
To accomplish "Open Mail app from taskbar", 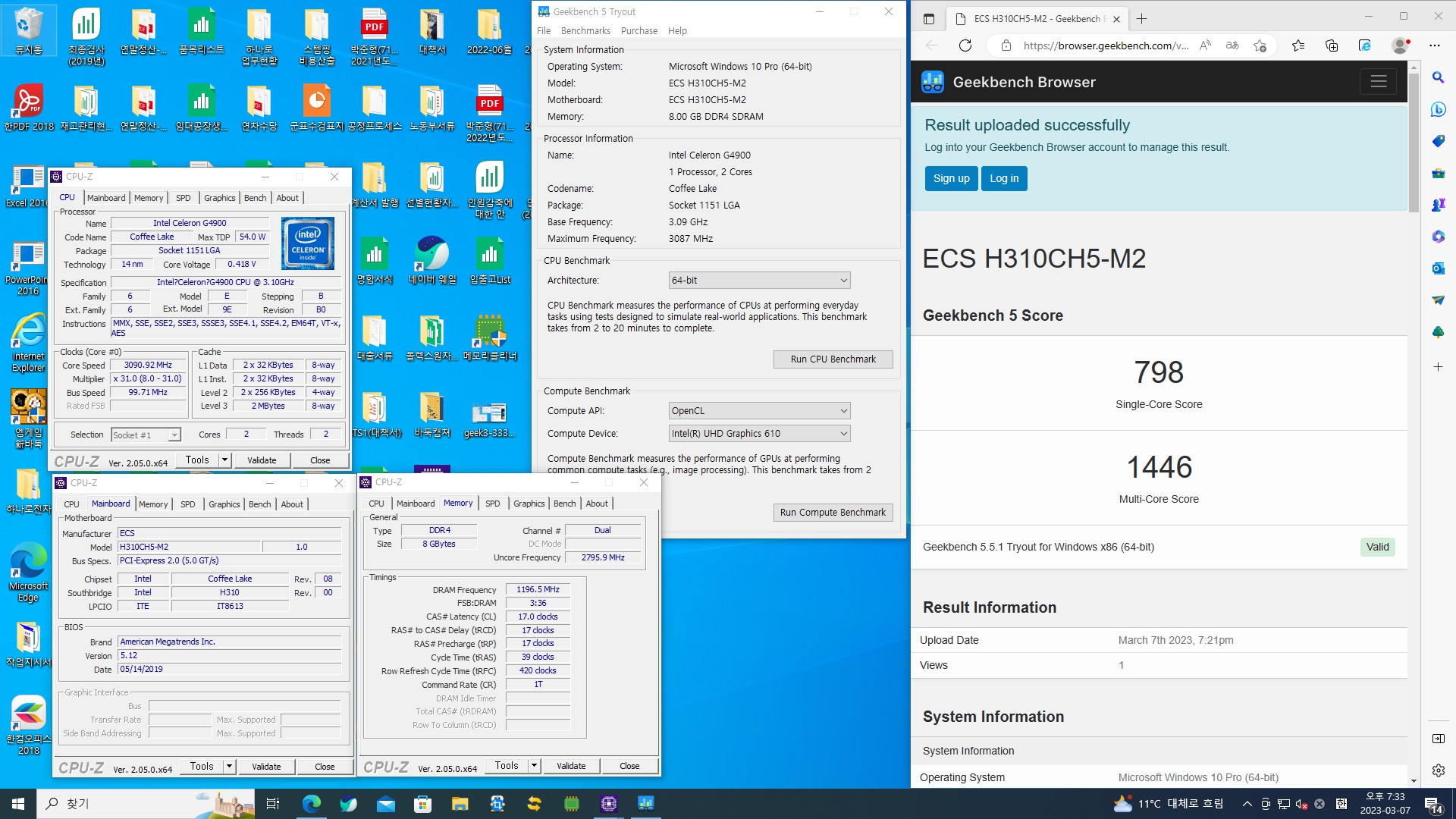I will (385, 804).
